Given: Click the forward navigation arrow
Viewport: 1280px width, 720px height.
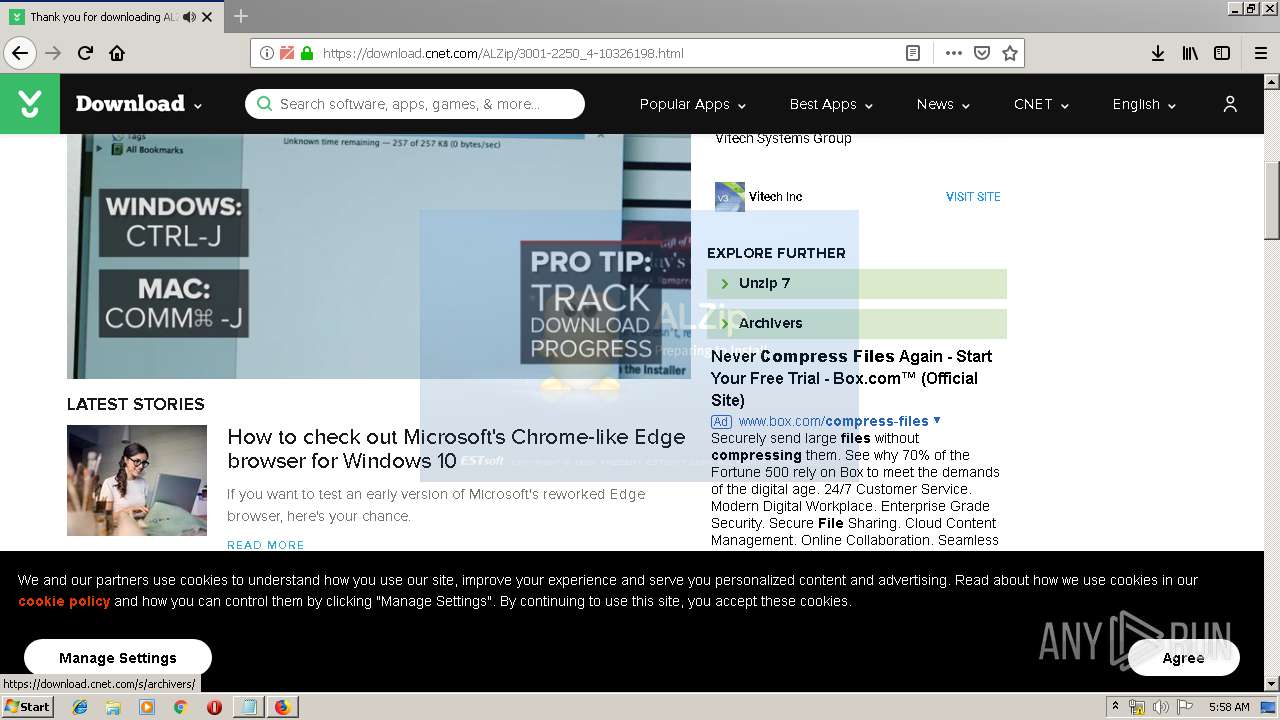Looking at the screenshot, I should (x=53, y=53).
